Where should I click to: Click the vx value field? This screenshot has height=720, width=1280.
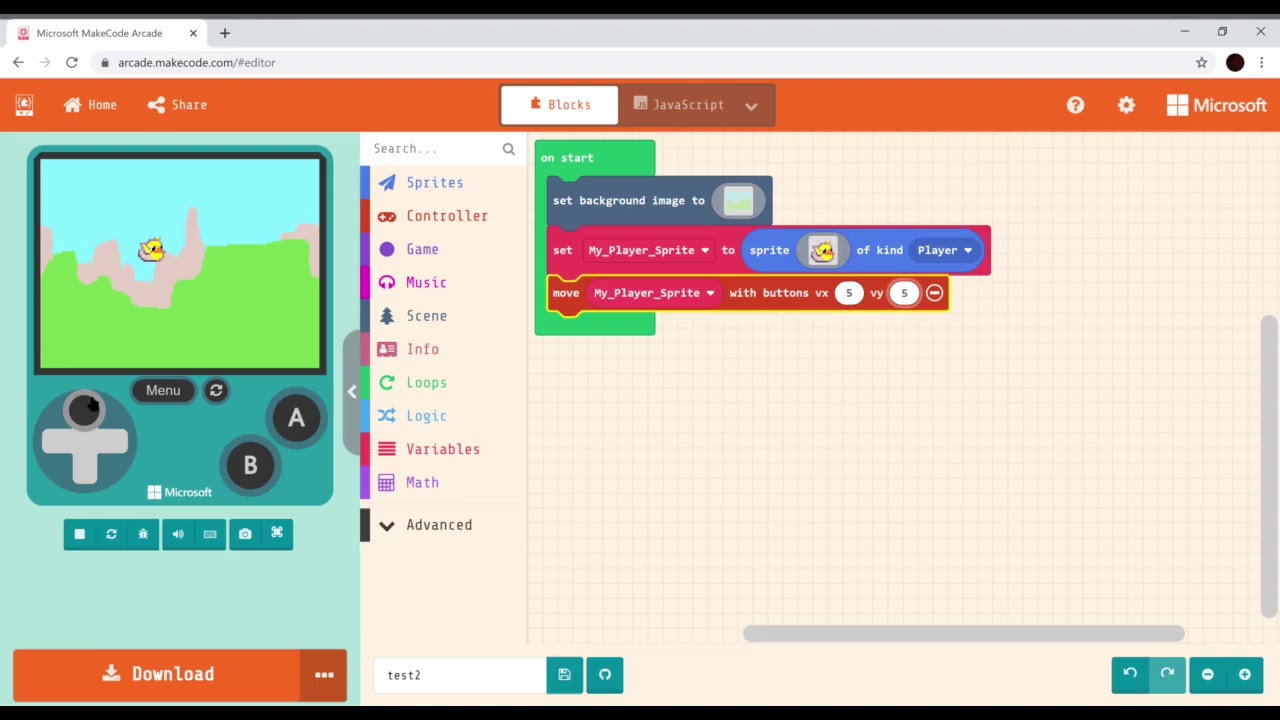[849, 293]
